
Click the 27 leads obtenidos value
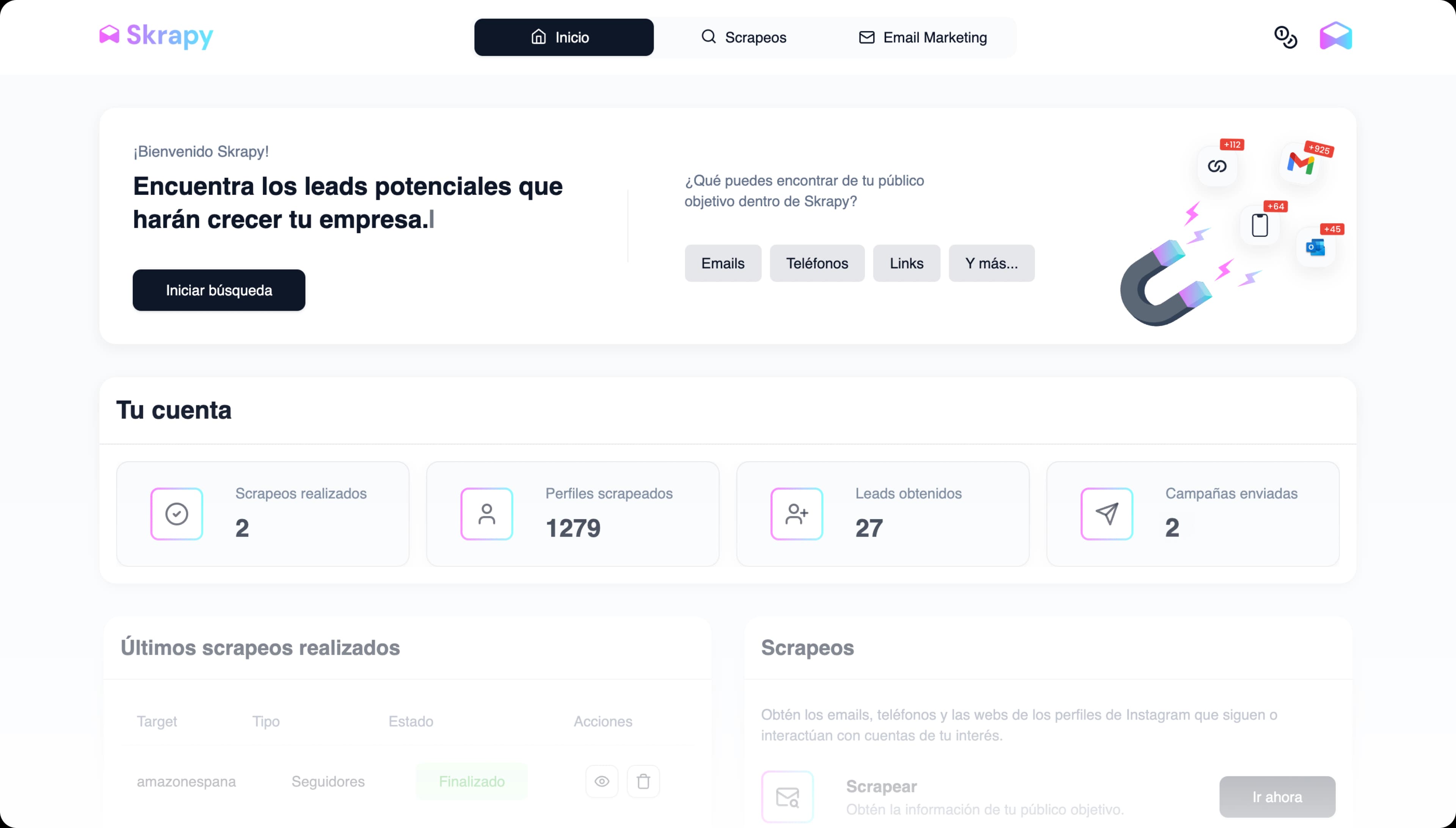[x=869, y=528]
